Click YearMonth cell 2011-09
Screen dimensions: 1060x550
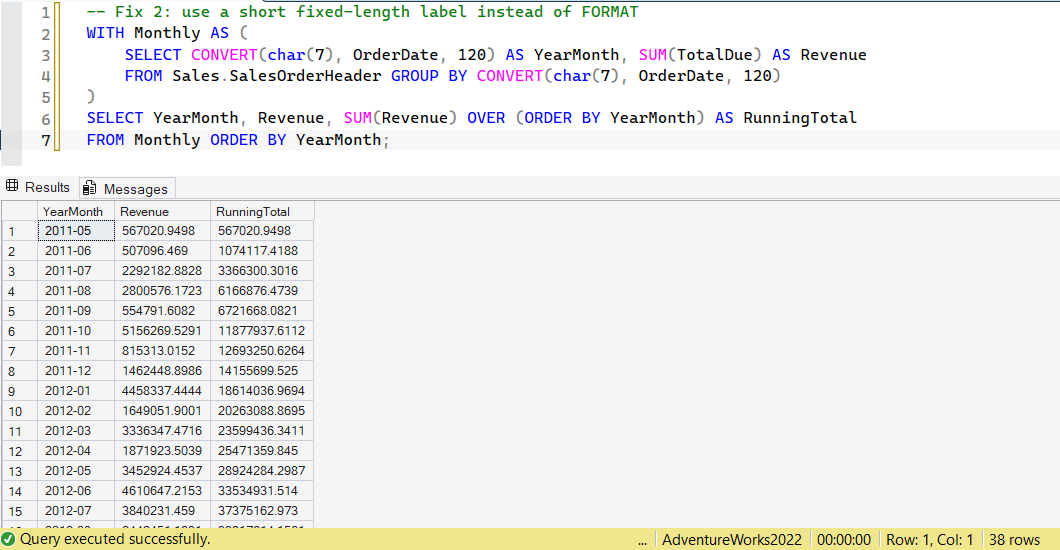[76, 311]
